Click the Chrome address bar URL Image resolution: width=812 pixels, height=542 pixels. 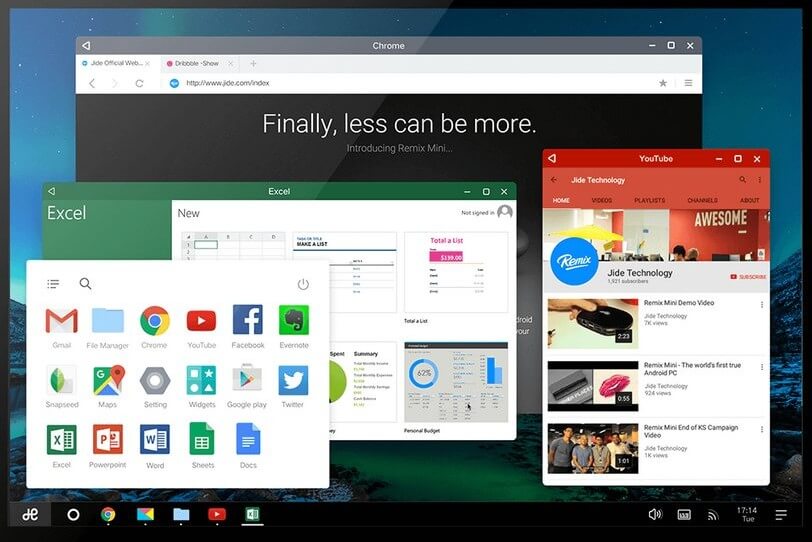coord(228,83)
